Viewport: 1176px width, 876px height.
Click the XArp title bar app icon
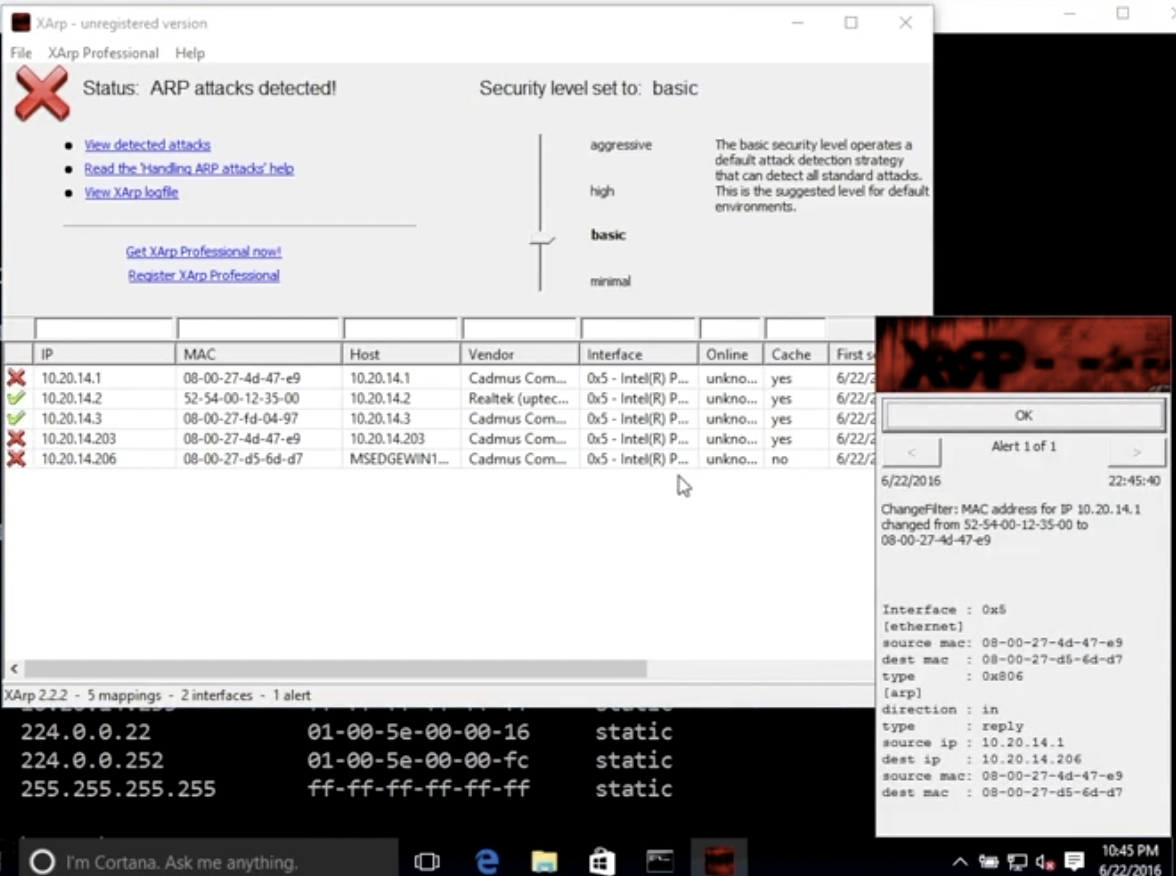click(21, 23)
